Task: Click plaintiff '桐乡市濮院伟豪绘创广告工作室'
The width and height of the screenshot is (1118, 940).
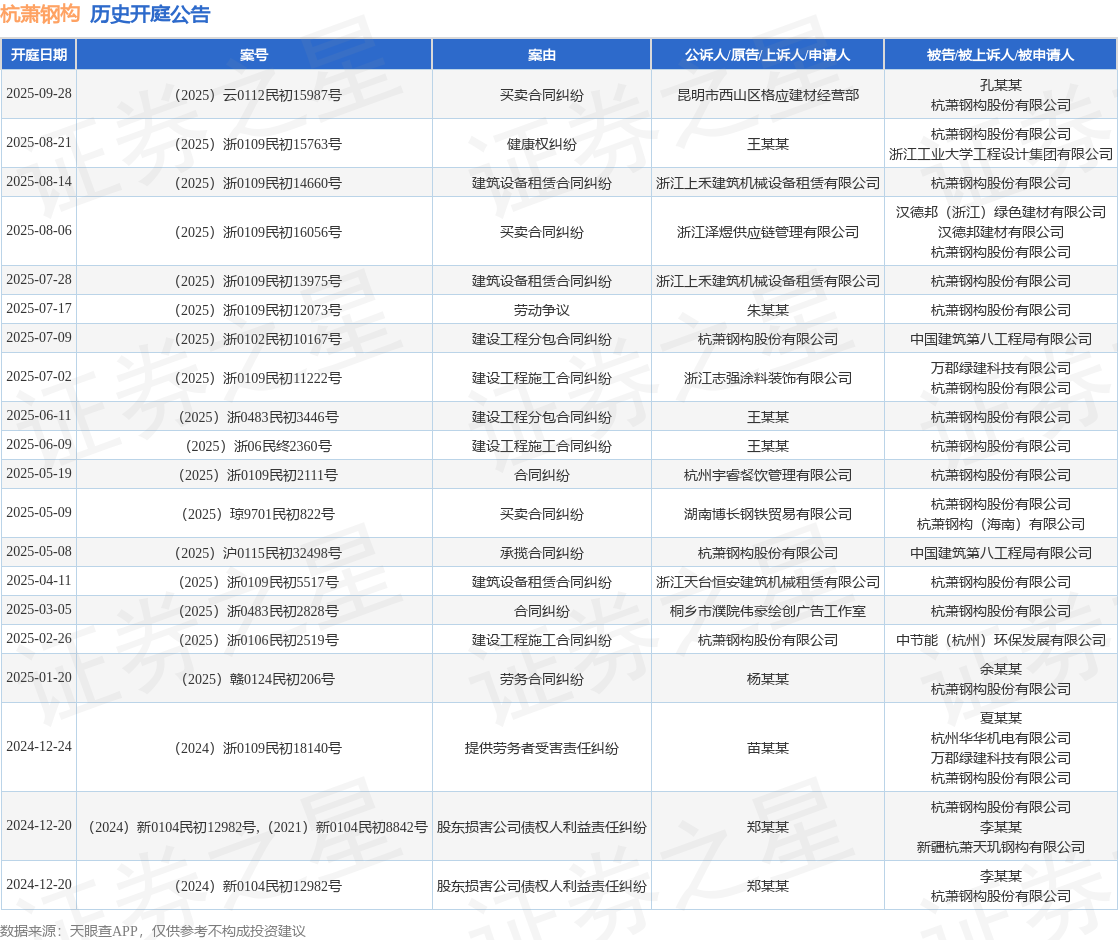Action: point(768,611)
